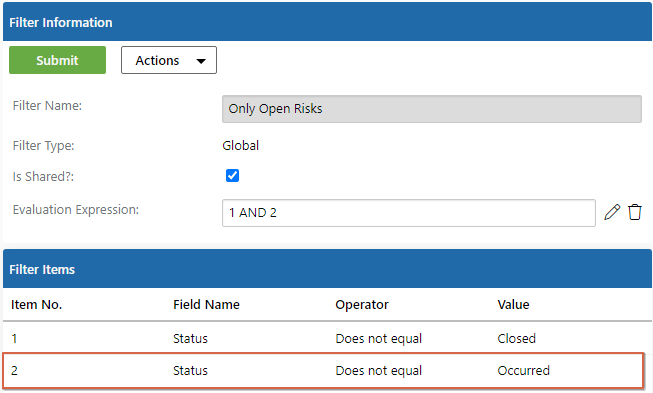Screen dimensions: 653x393
Task: Click the Filter Items panel header
Action: tap(327, 269)
